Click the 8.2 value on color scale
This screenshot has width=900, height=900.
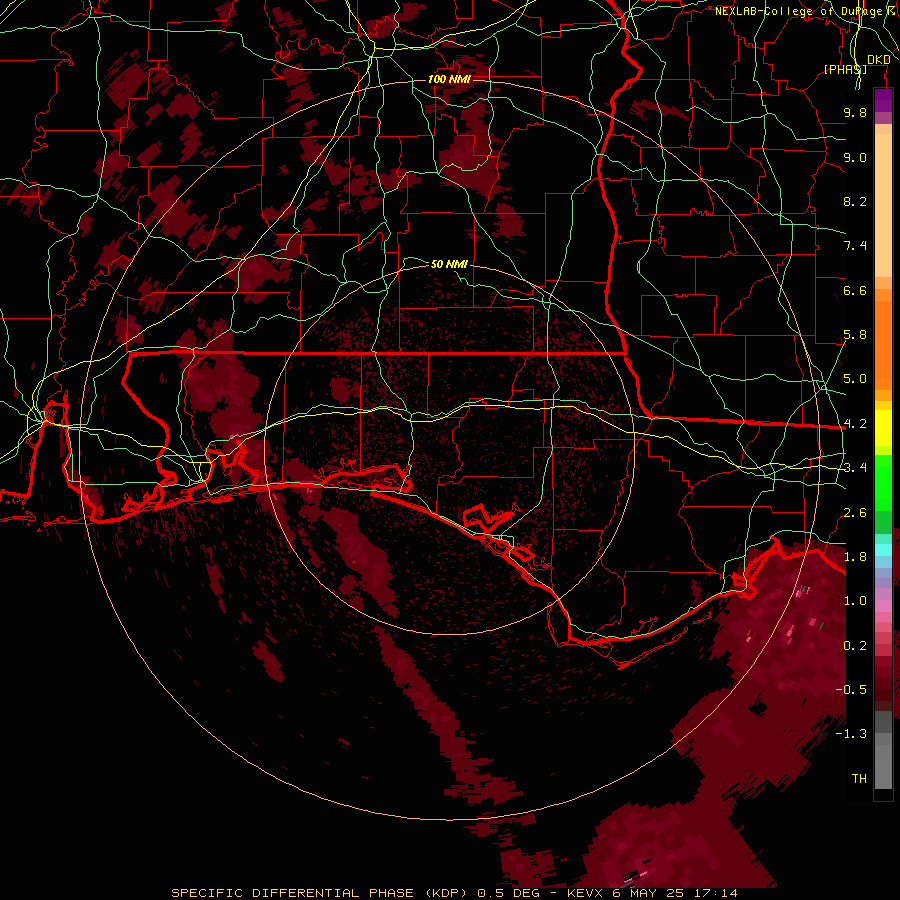coord(855,201)
